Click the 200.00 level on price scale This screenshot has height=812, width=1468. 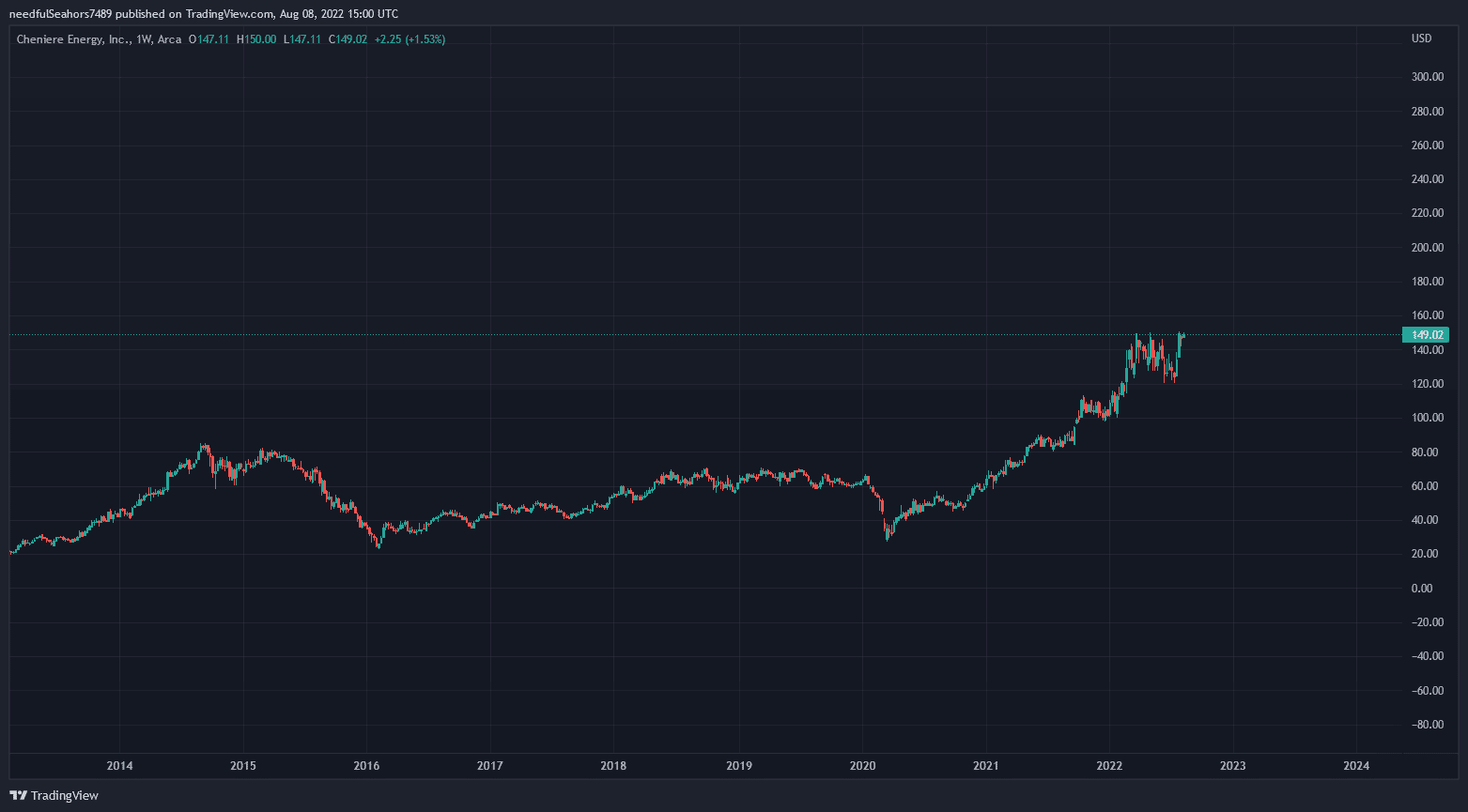1427,248
